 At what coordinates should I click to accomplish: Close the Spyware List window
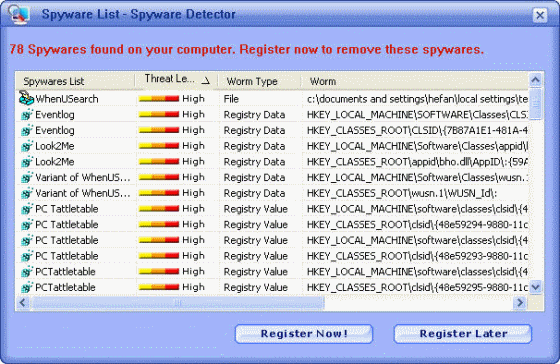540,15
